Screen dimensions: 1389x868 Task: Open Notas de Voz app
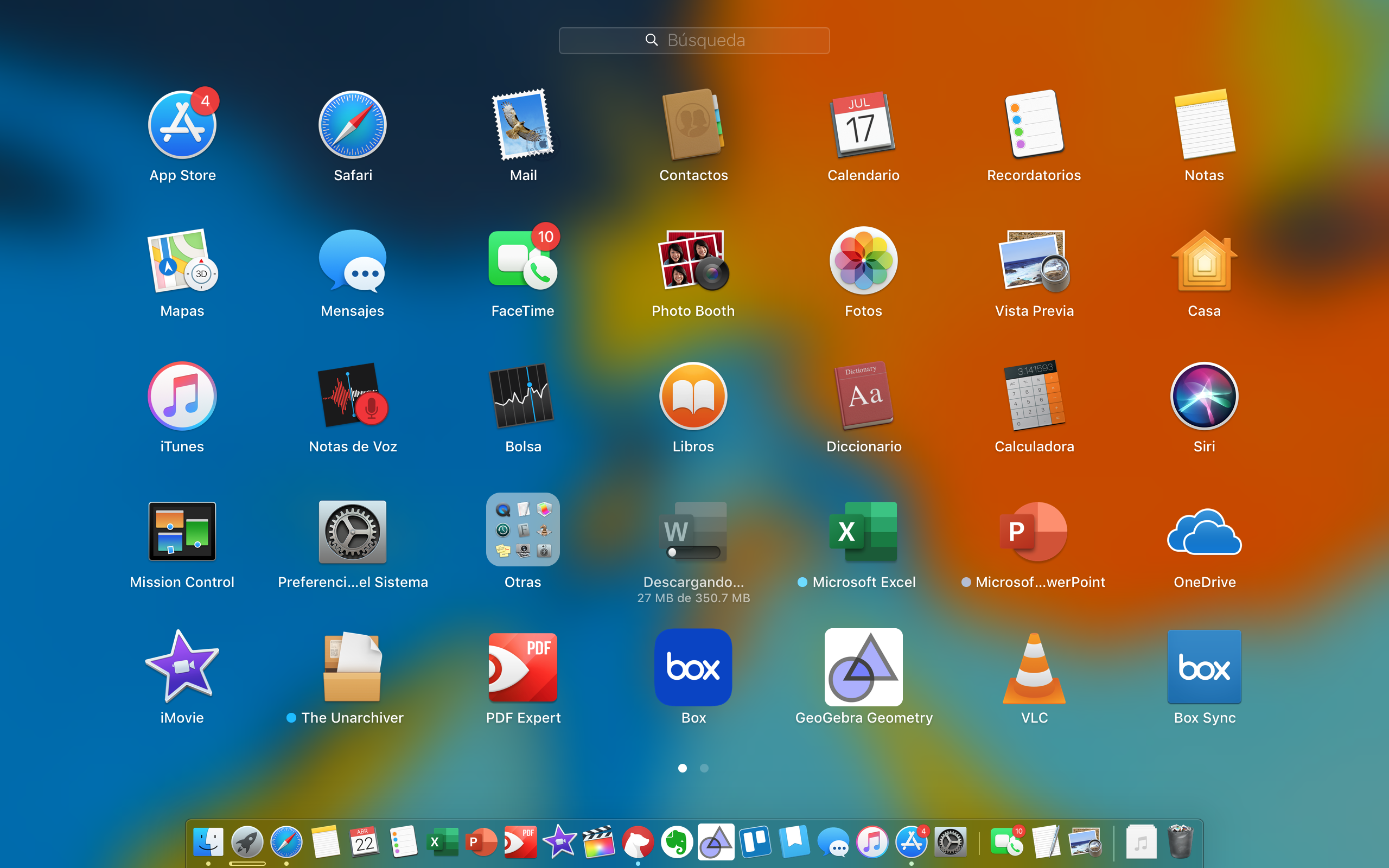coord(353,396)
